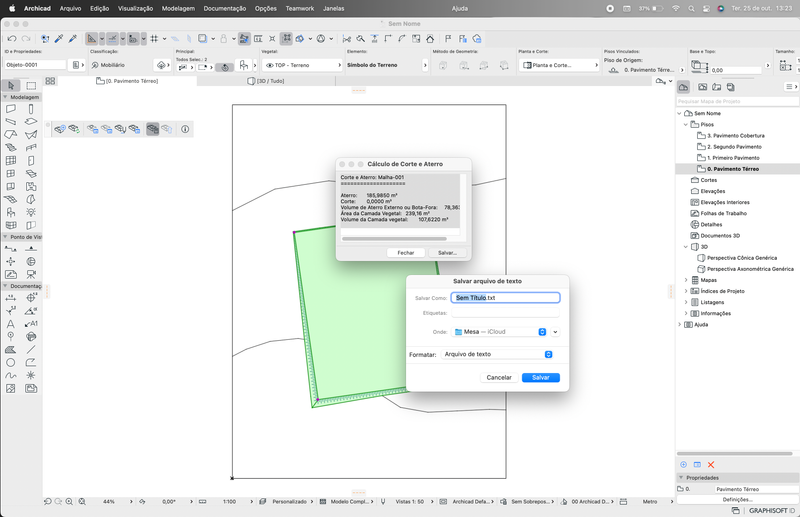Screen dimensions: 800x517
Task: Select the Label A1 tool
Action: 31,324
